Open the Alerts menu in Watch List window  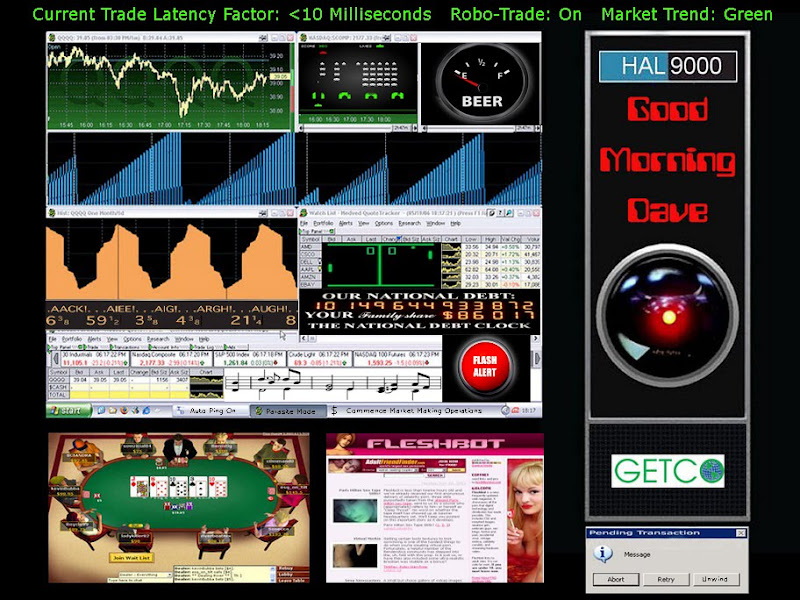click(x=345, y=223)
